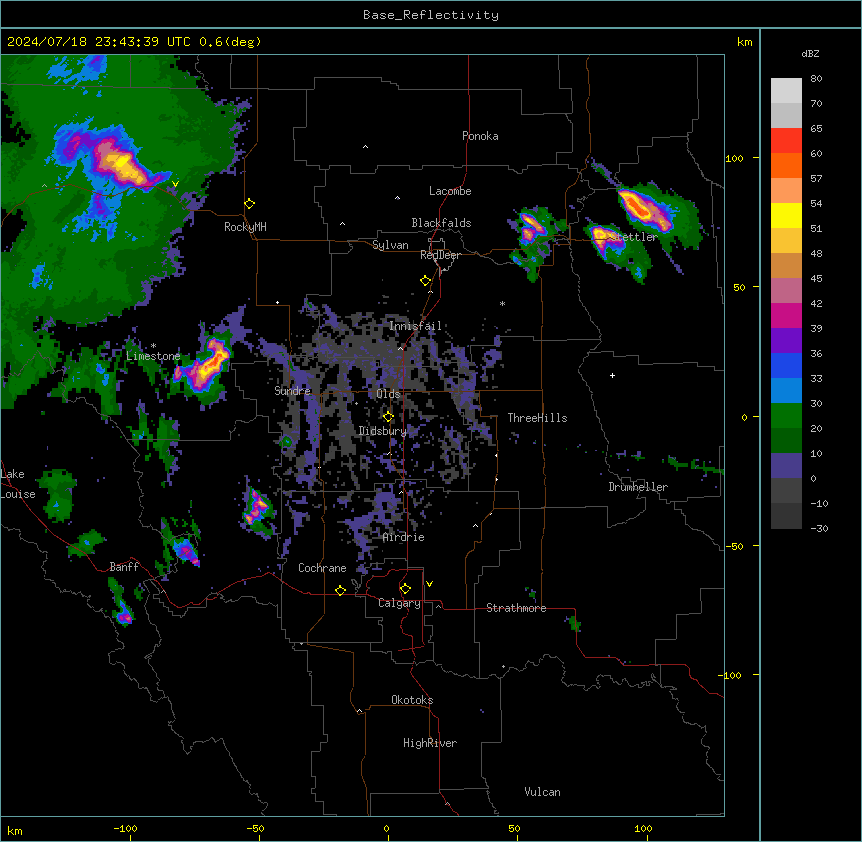Click the Okotoks label
The width and height of the screenshot is (862, 842).
[412, 700]
